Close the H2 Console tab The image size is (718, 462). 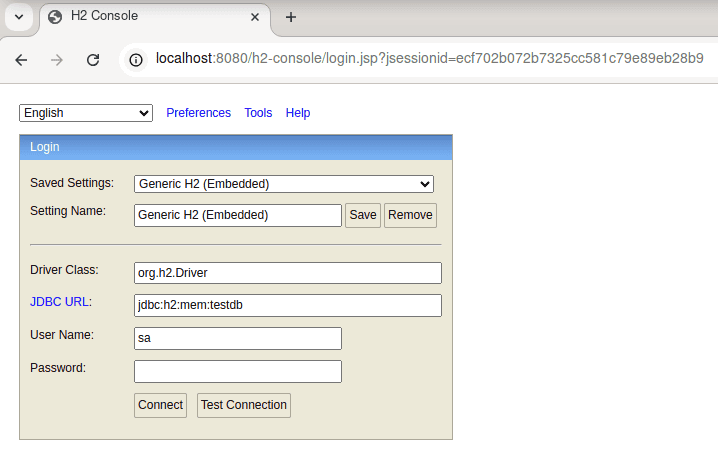(x=254, y=17)
